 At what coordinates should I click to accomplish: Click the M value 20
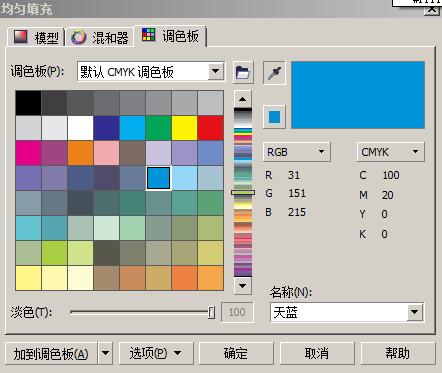[x=388, y=195]
